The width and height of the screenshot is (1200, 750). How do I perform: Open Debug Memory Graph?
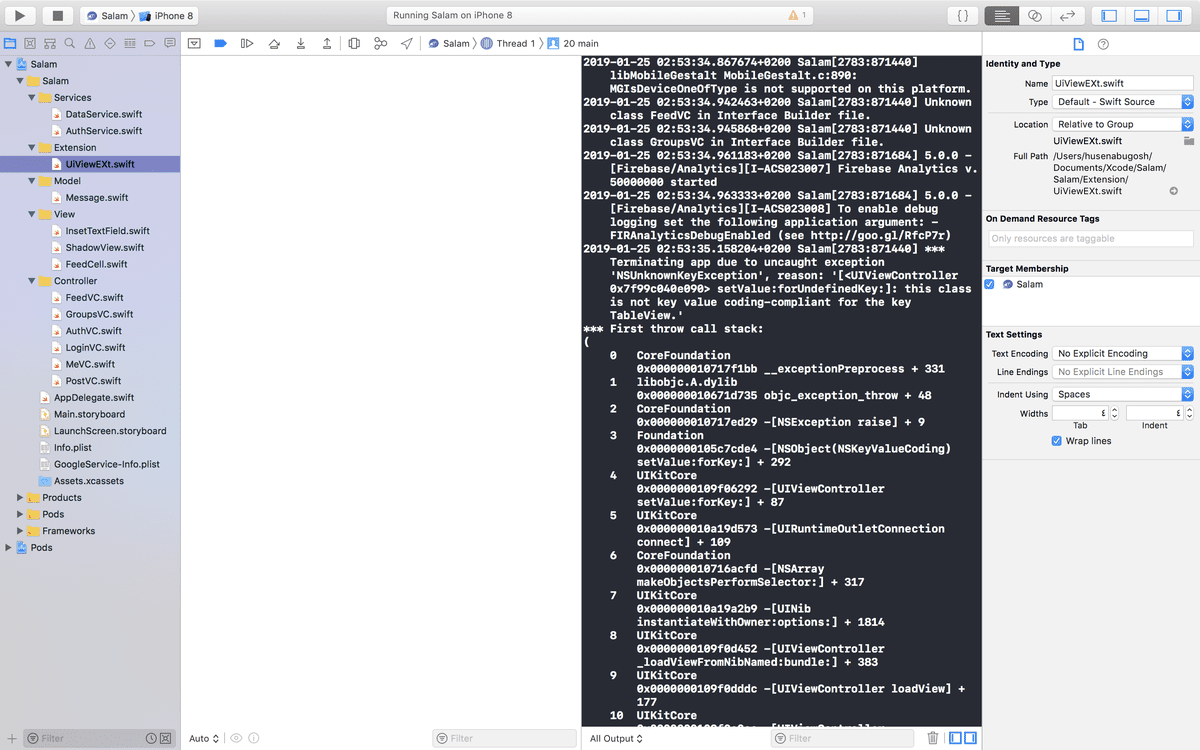(x=380, y=43)
